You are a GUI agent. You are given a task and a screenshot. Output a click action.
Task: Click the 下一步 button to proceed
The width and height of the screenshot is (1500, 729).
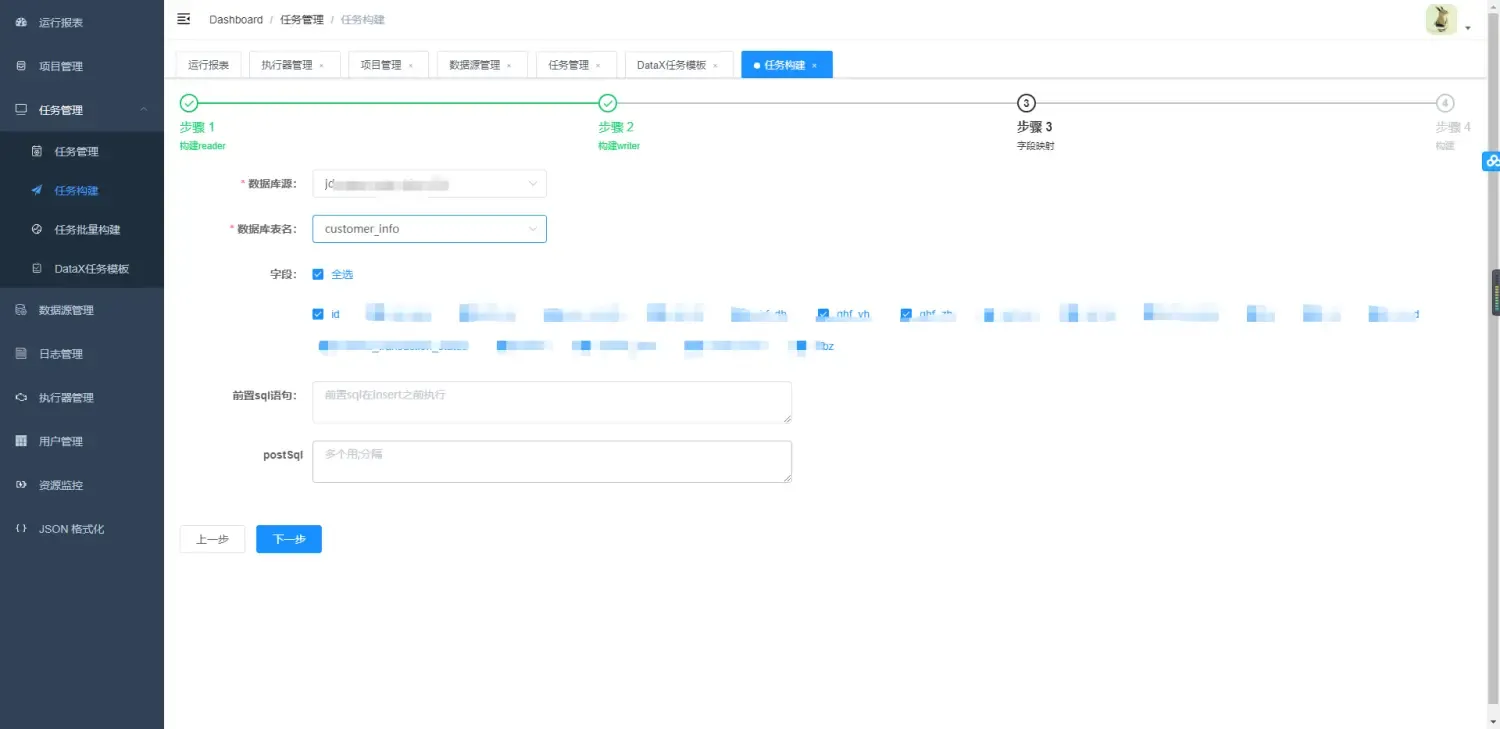[288, 539]
